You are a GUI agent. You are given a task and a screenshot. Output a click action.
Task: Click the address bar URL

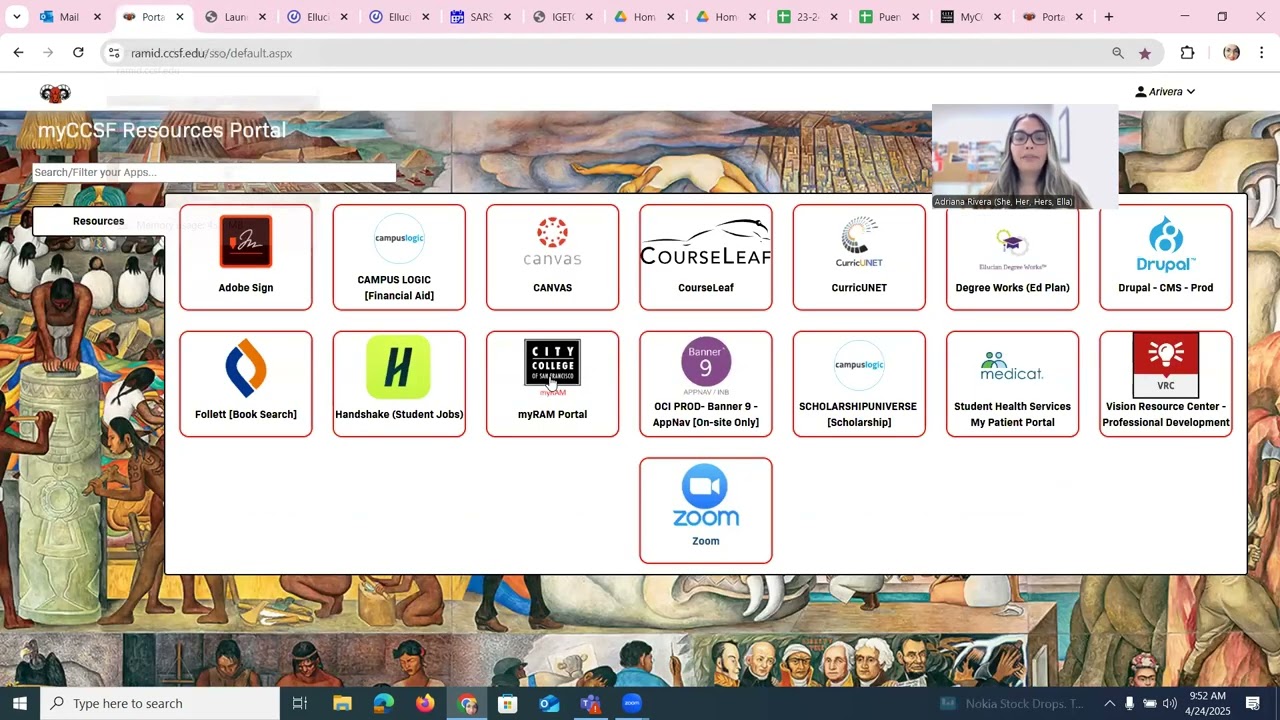[211, 53]
